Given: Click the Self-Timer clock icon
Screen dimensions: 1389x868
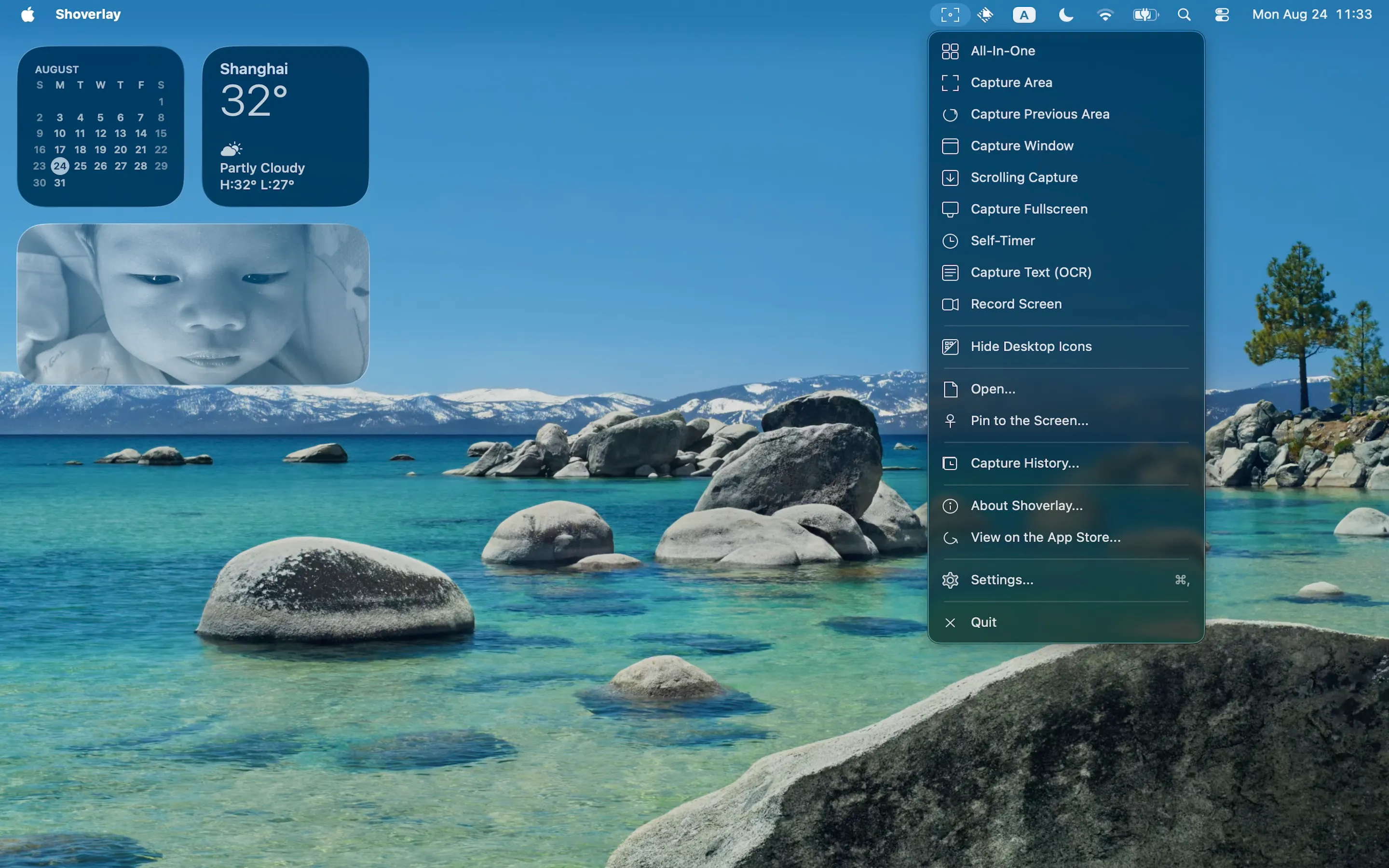Looking at the screenshot, I should (x=950, y=241).
